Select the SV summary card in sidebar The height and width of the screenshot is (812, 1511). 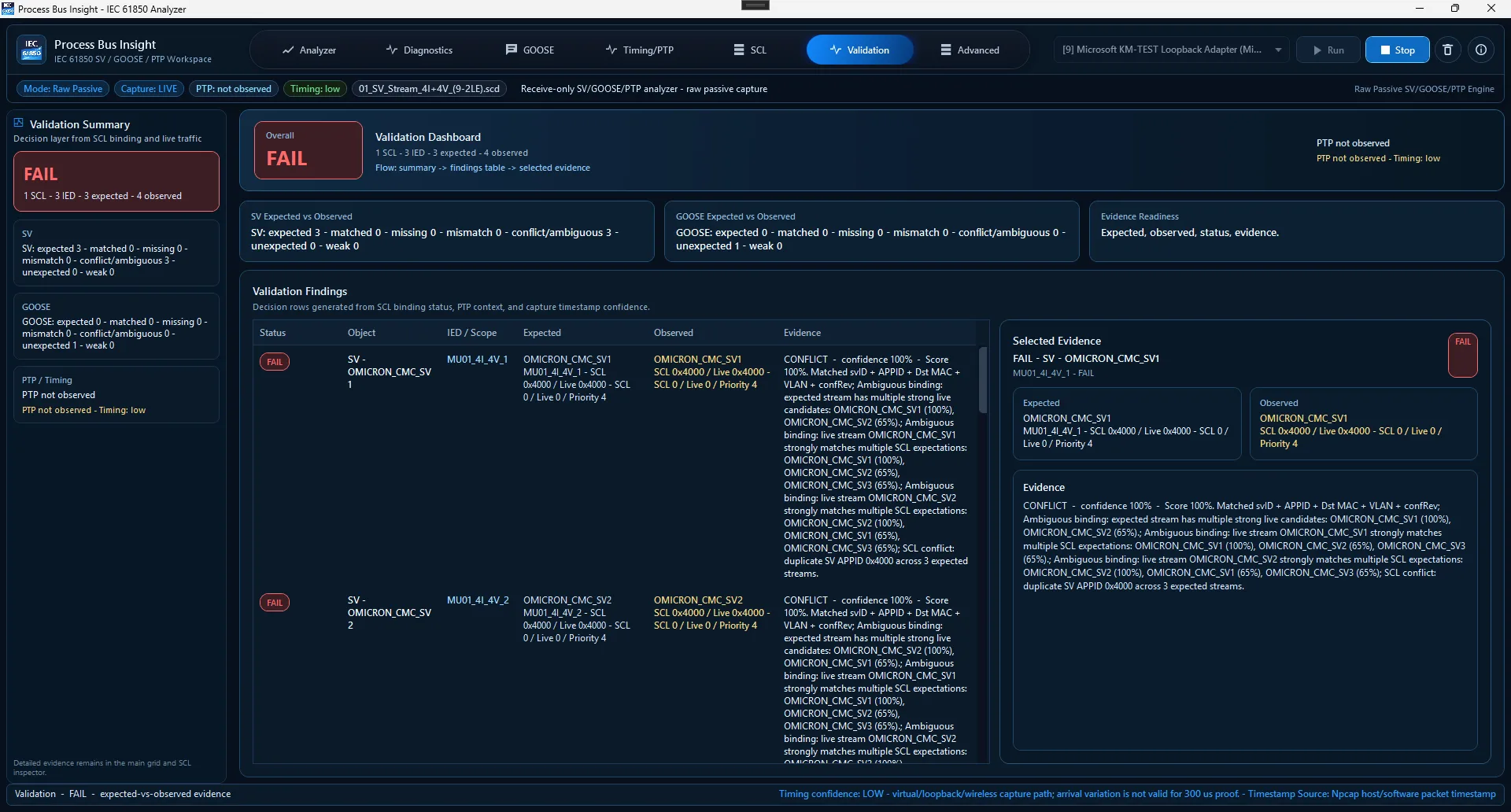point(116,253)
